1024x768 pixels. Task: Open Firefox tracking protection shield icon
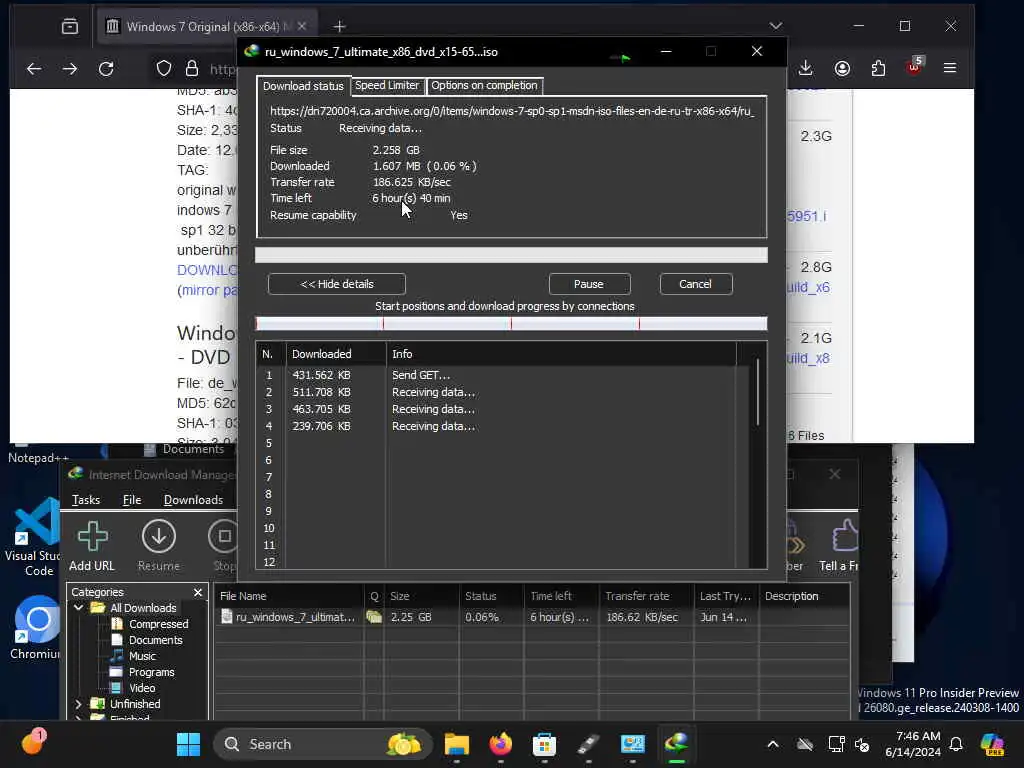164,68
